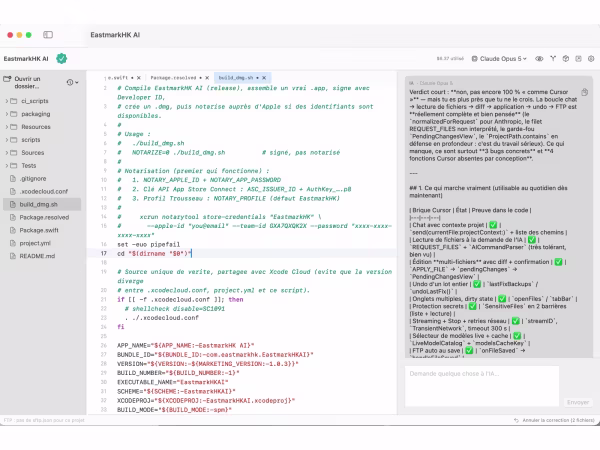Copy the AI response with clipboard icon
Image resolution: width=600 pixels, height=450 pixels.
pyautogui.click(x=584, y=92)
